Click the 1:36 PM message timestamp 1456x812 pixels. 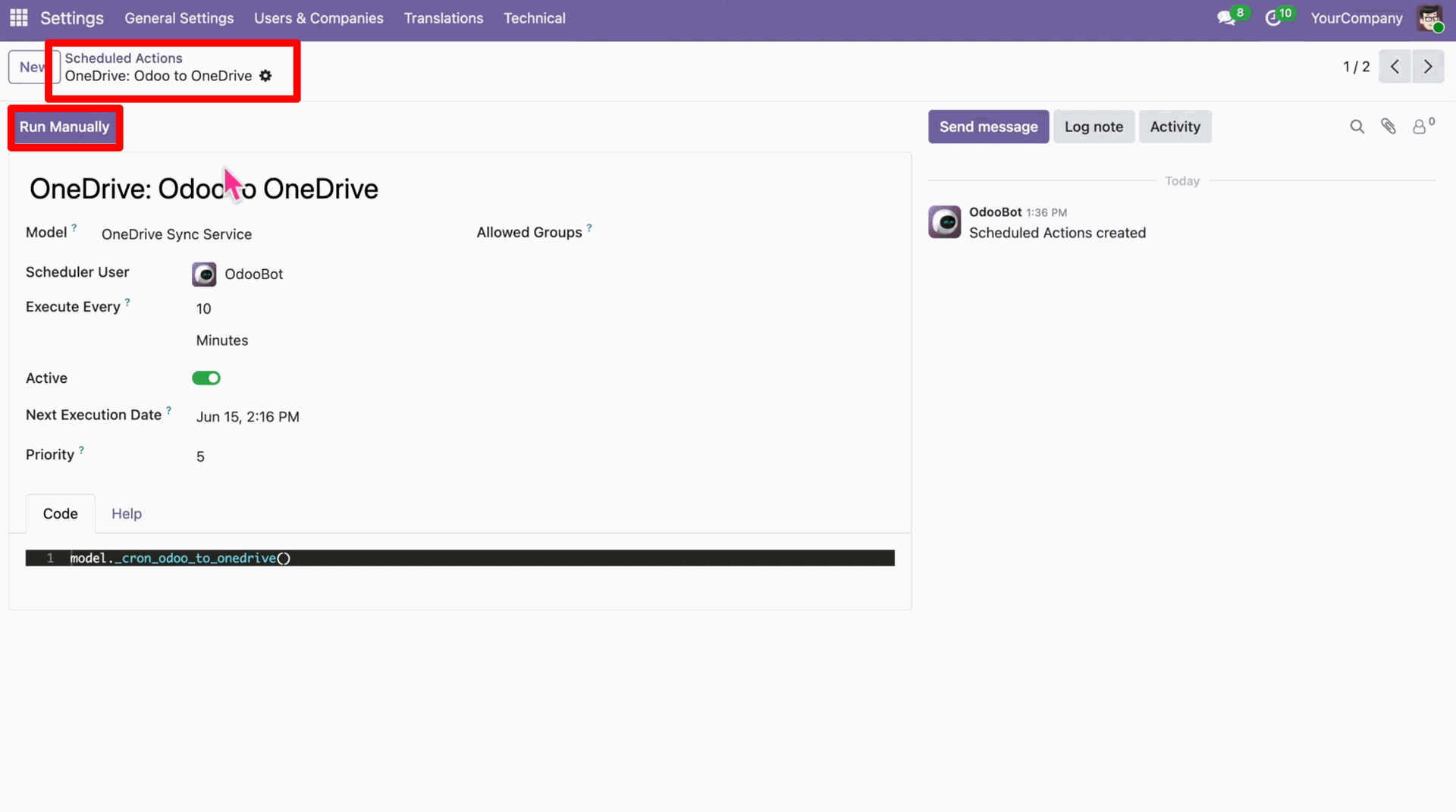pos(1046,213)
